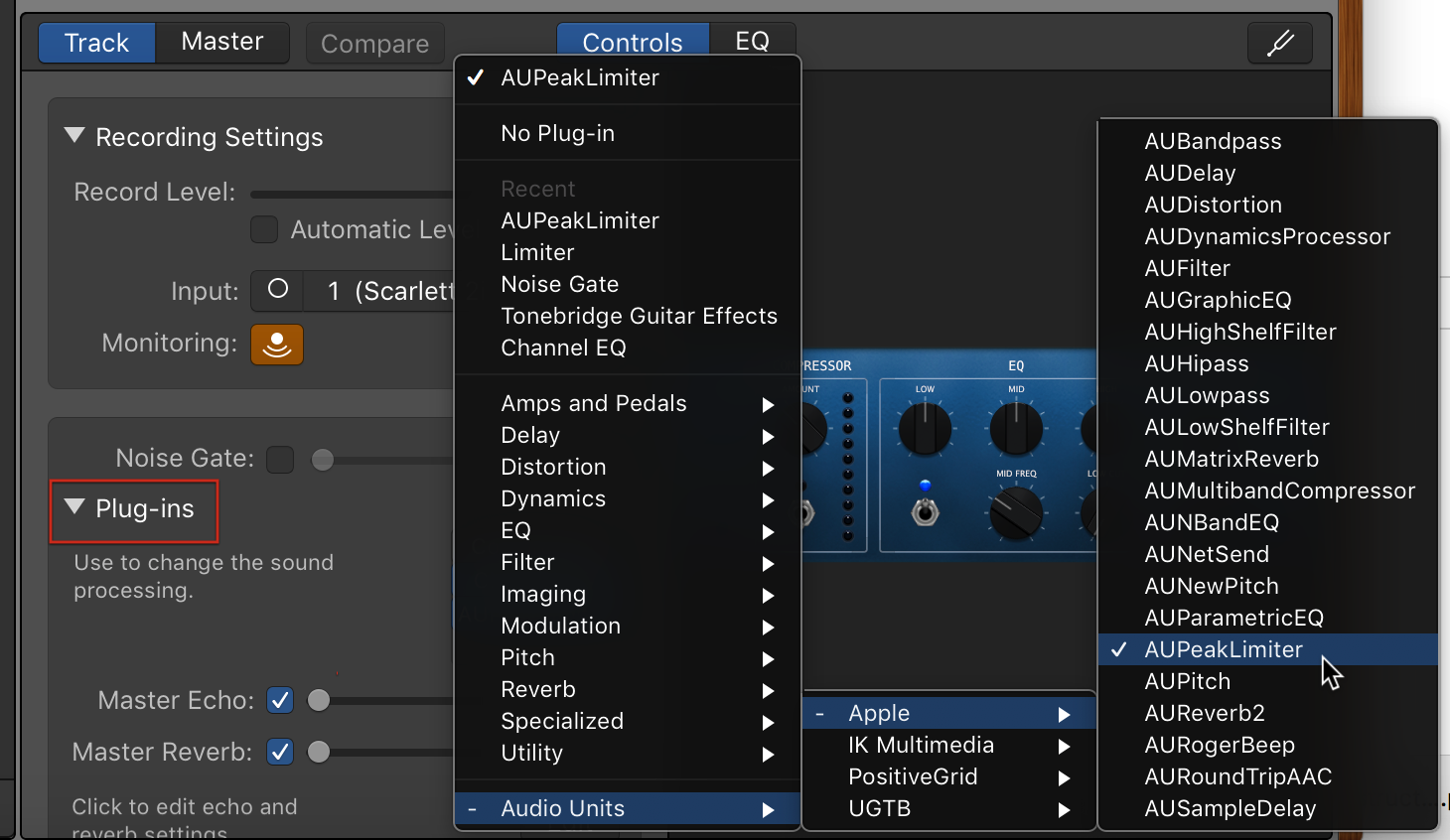Open the Input source selector showing Scarlett
The height and width of the screenshot is (840, 1450).
coord(387,291)
